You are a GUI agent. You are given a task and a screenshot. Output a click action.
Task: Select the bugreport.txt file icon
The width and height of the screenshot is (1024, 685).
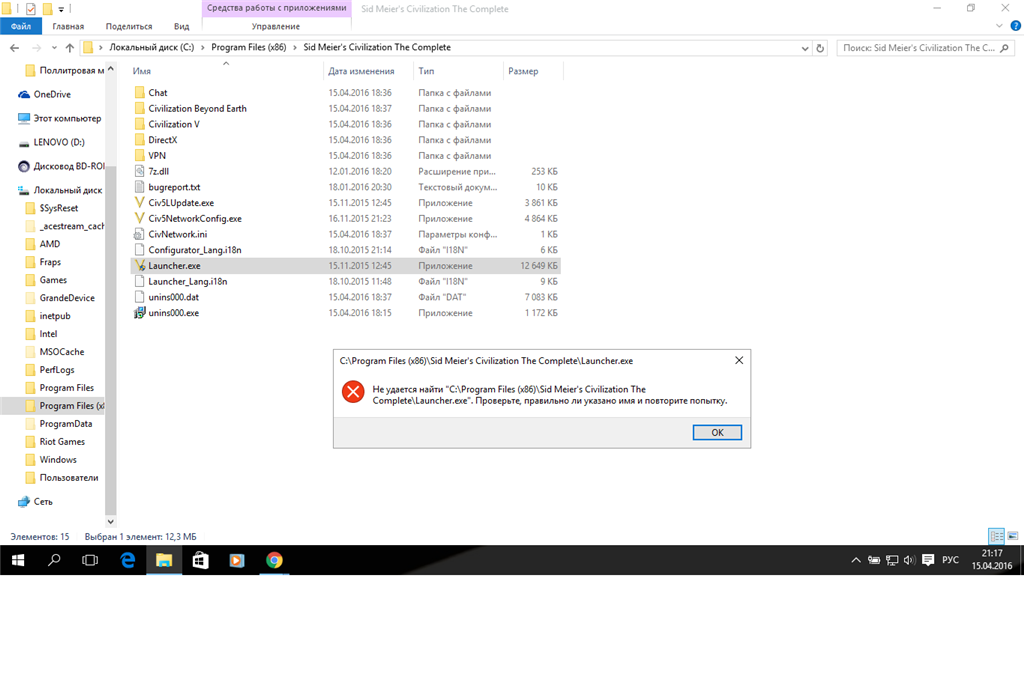139,187
